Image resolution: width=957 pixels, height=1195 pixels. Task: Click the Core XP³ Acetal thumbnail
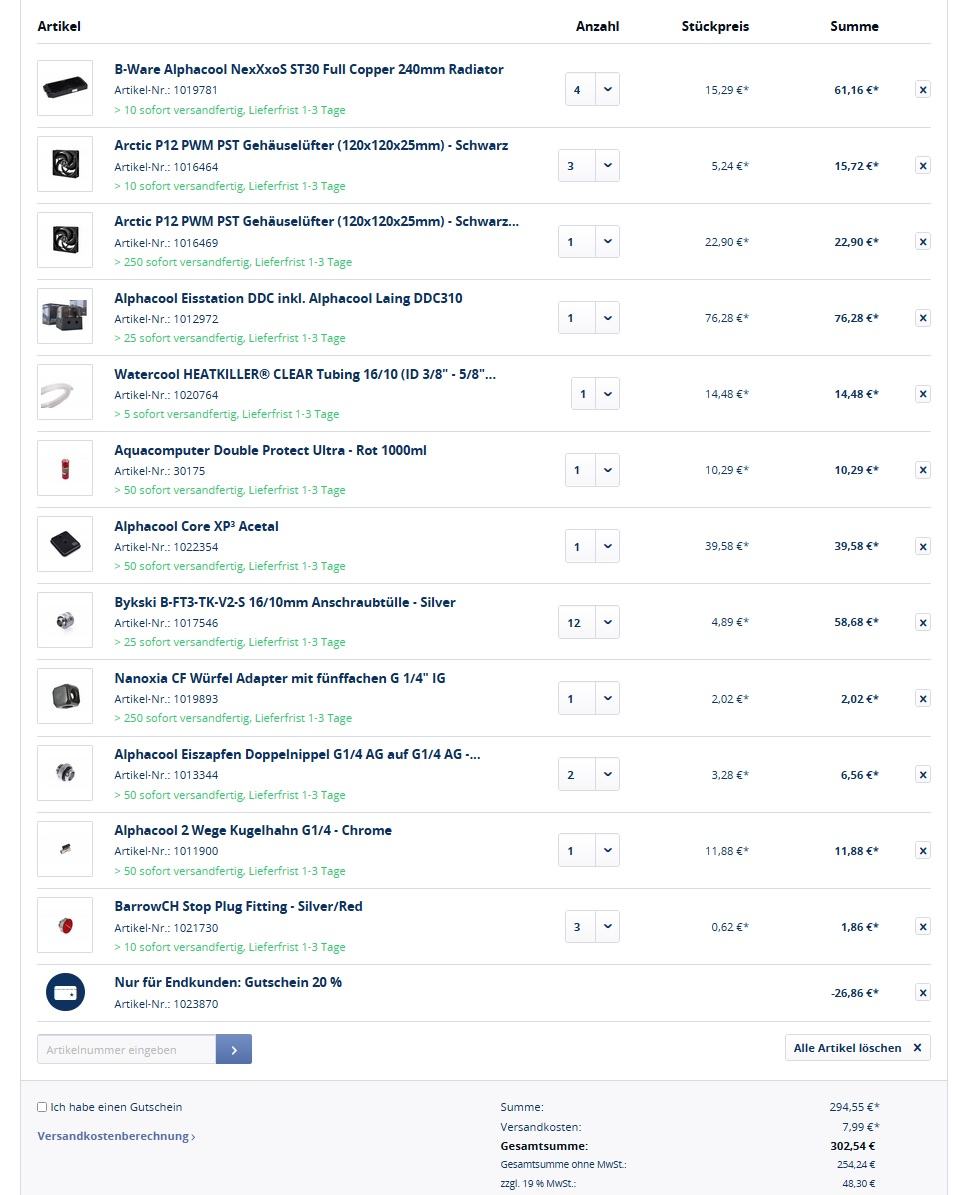click(65, 544)
